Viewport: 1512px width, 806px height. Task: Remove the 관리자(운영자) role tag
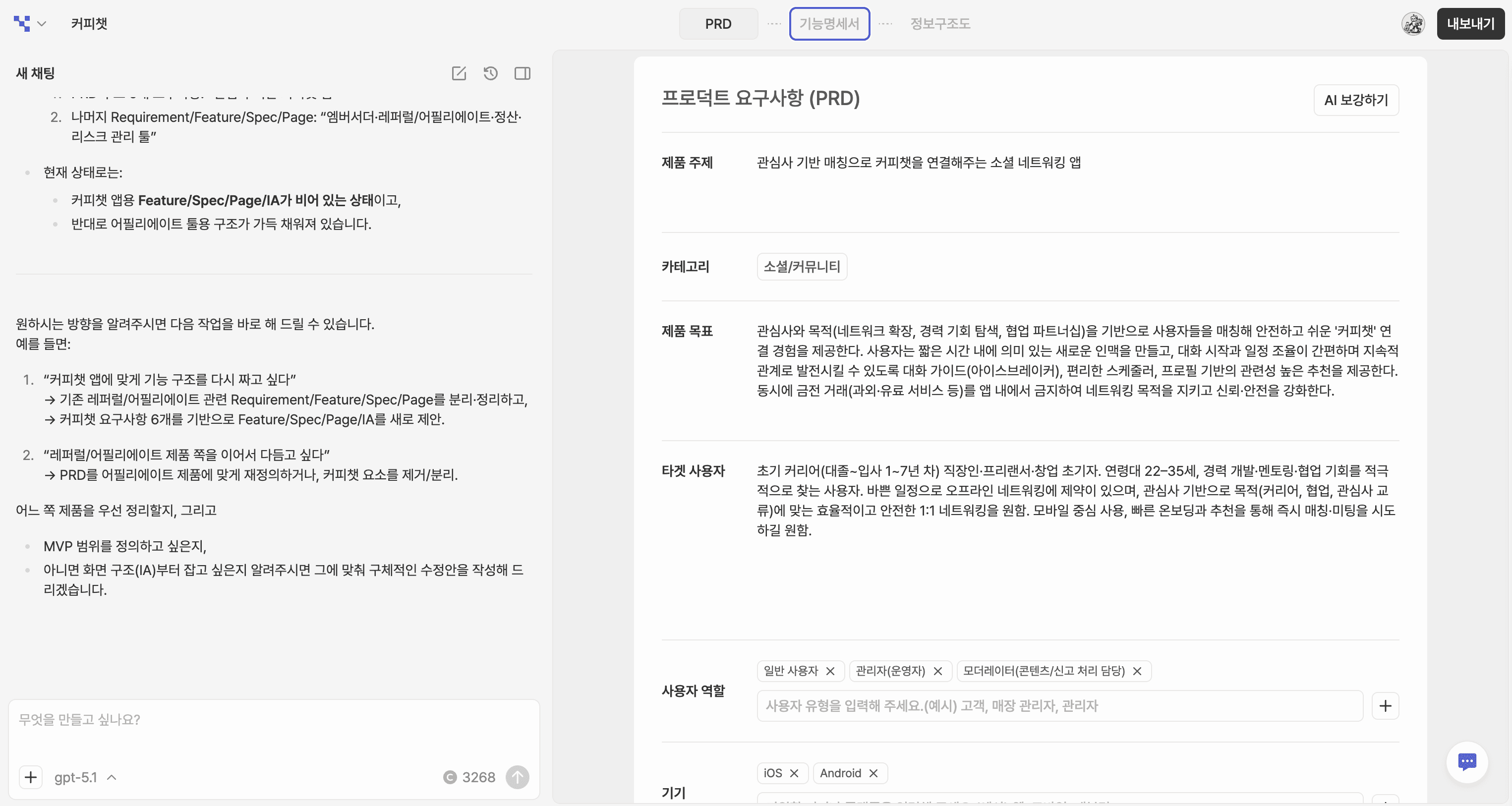pyautogui.click(x=937, y=671)
